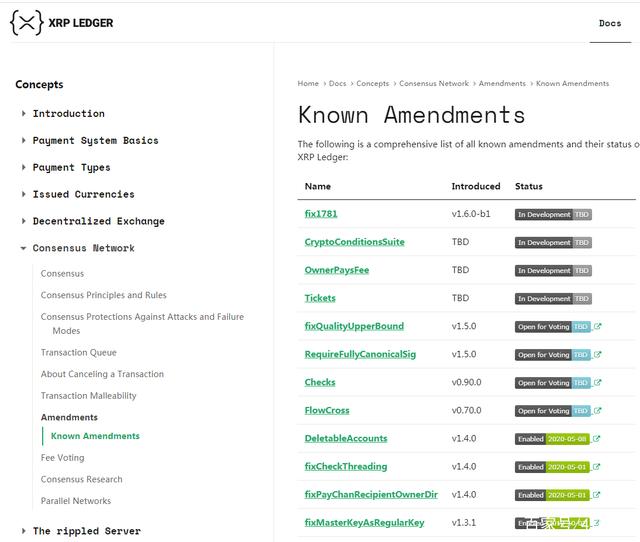Open Transaction Queue sidebar page

click(x=78, y=353)
